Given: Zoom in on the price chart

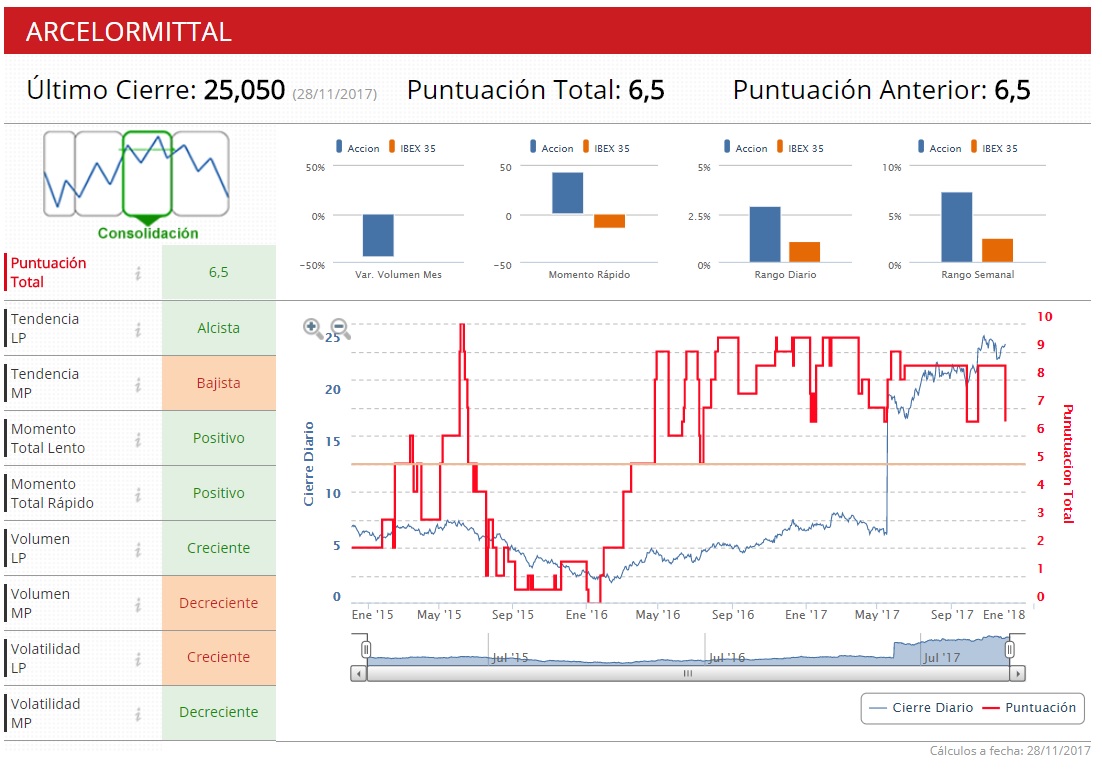Looking at the screenshot, I should point(313,328).
